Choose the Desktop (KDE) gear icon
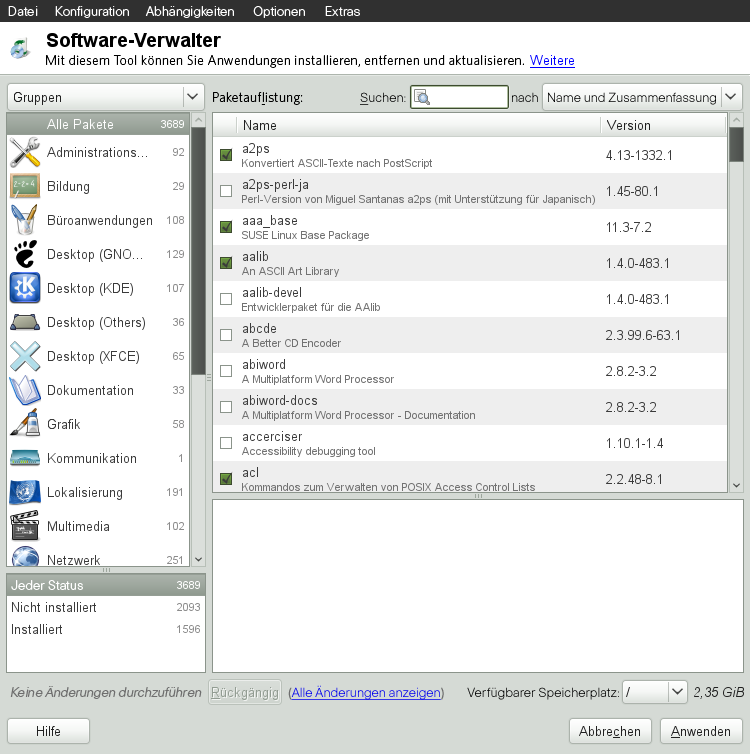 [24, 288]
